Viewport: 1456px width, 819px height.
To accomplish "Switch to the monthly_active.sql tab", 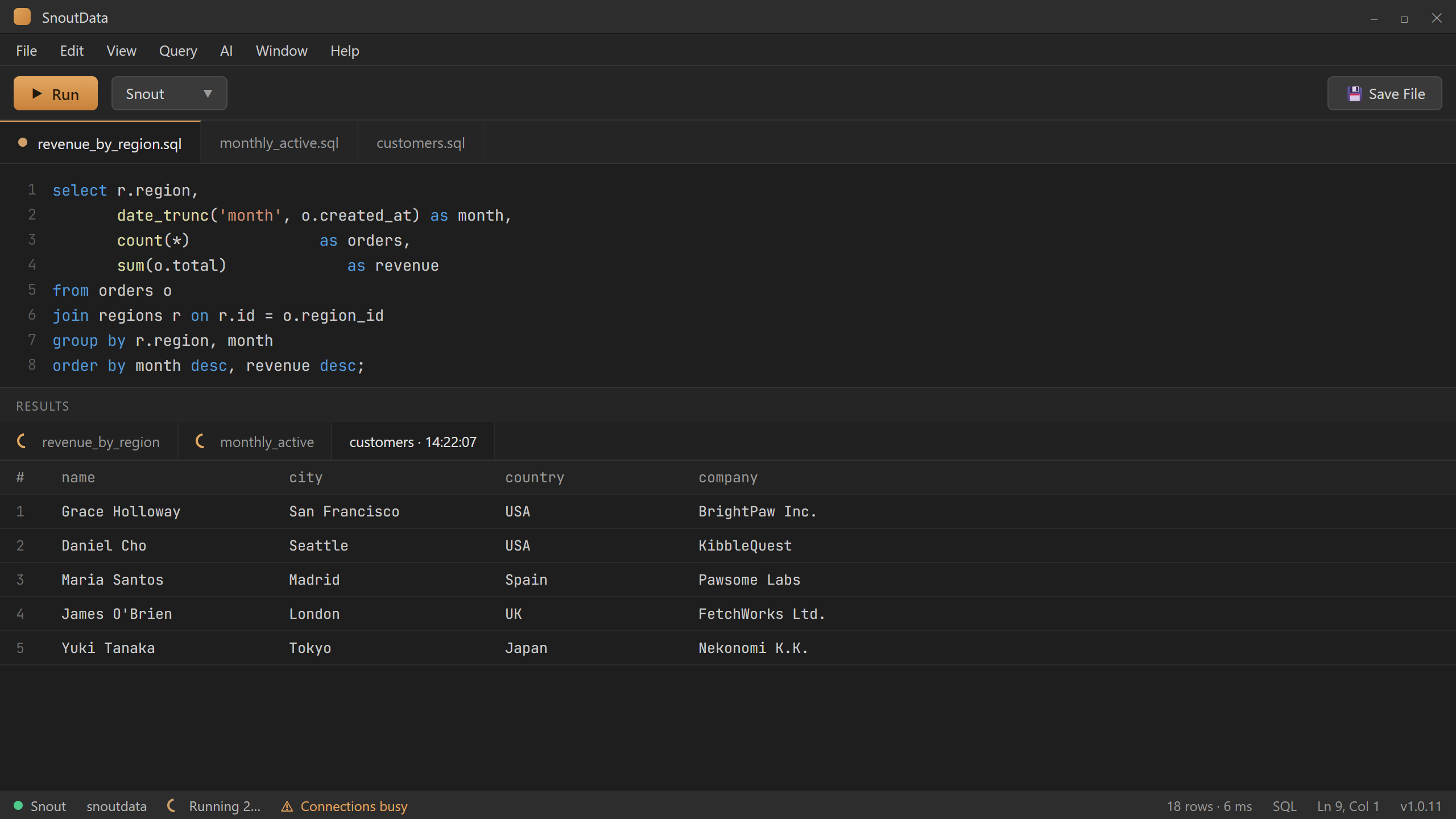I will pos(279,142).
